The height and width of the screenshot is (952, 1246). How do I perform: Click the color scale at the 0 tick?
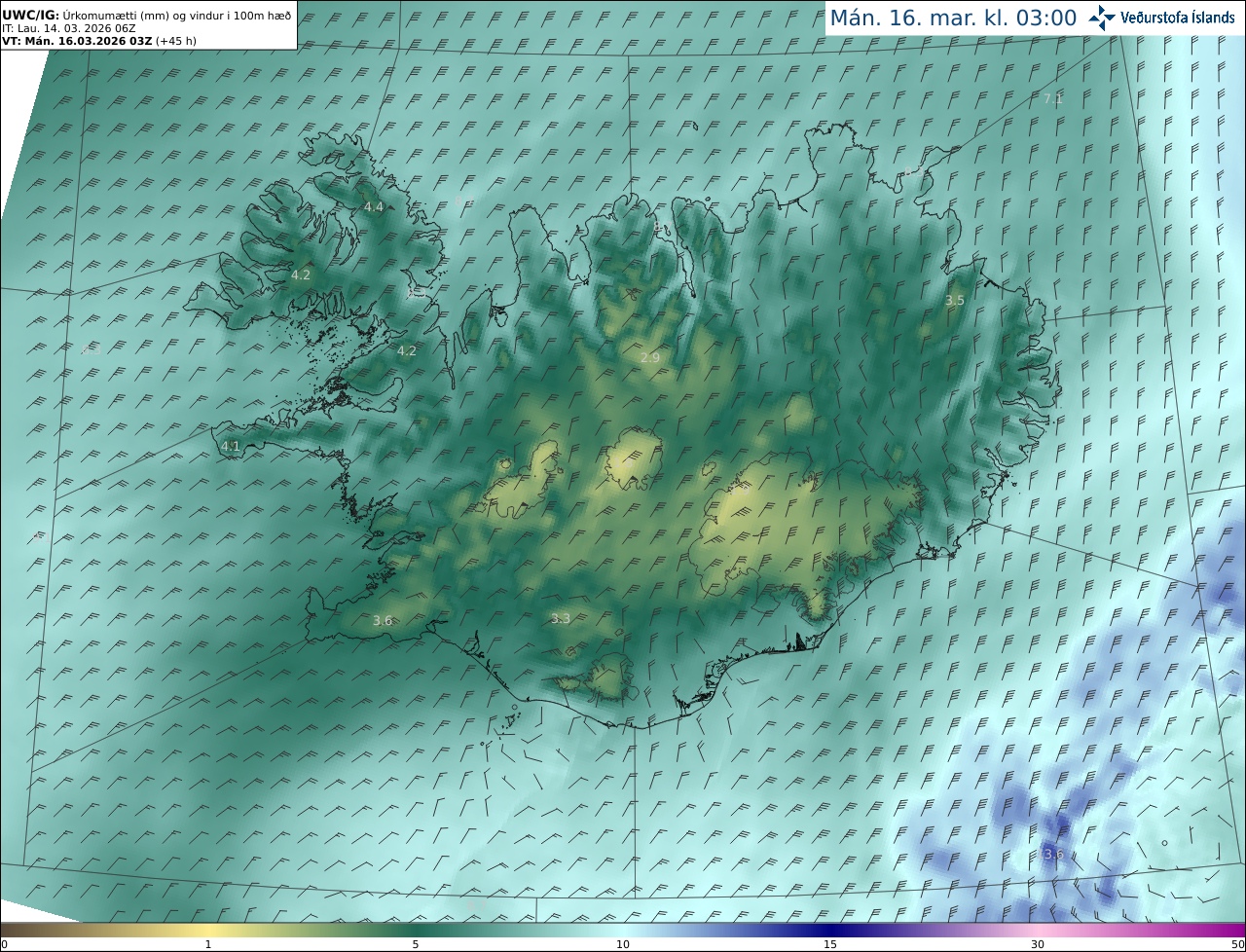3,931
